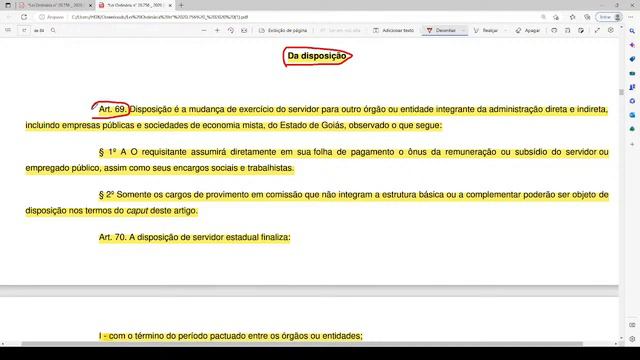Launch Copilot from the sidebar

pos(632,45)
